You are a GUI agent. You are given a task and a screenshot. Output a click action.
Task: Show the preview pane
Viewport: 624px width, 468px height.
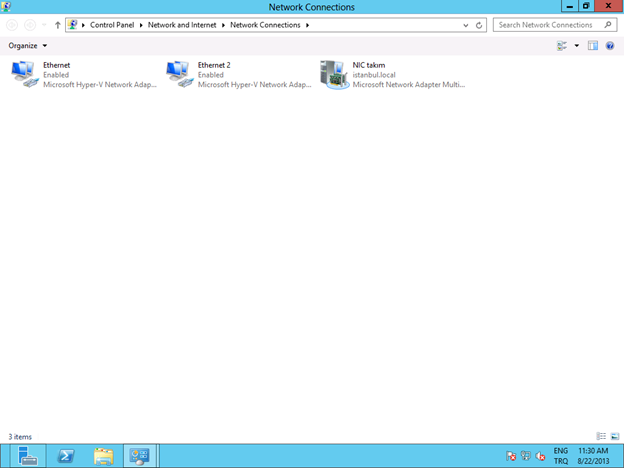point(593,46)
